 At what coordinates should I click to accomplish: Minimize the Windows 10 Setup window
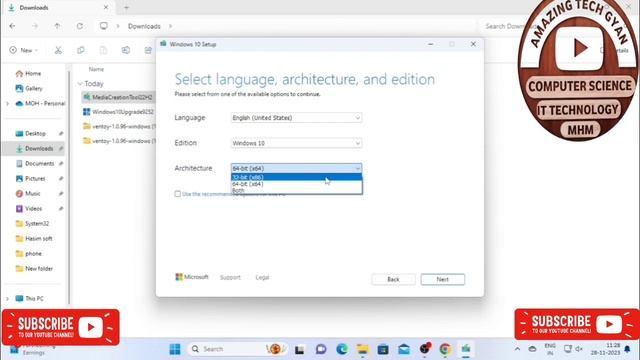pyautogui.click(x=431, y=44)
